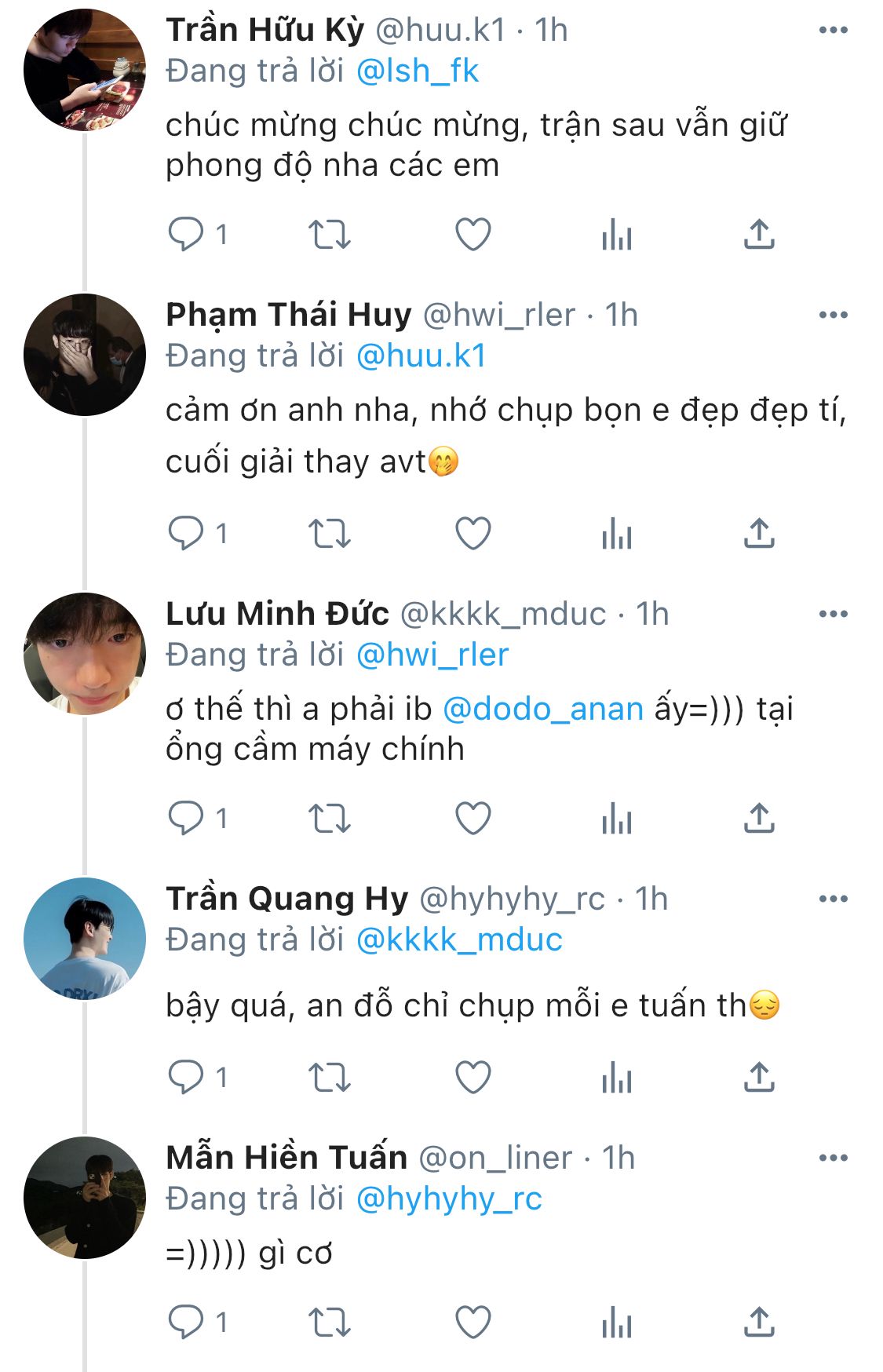
Task: Open the @lsh_fk profile link
Action: tap(417, 71)
